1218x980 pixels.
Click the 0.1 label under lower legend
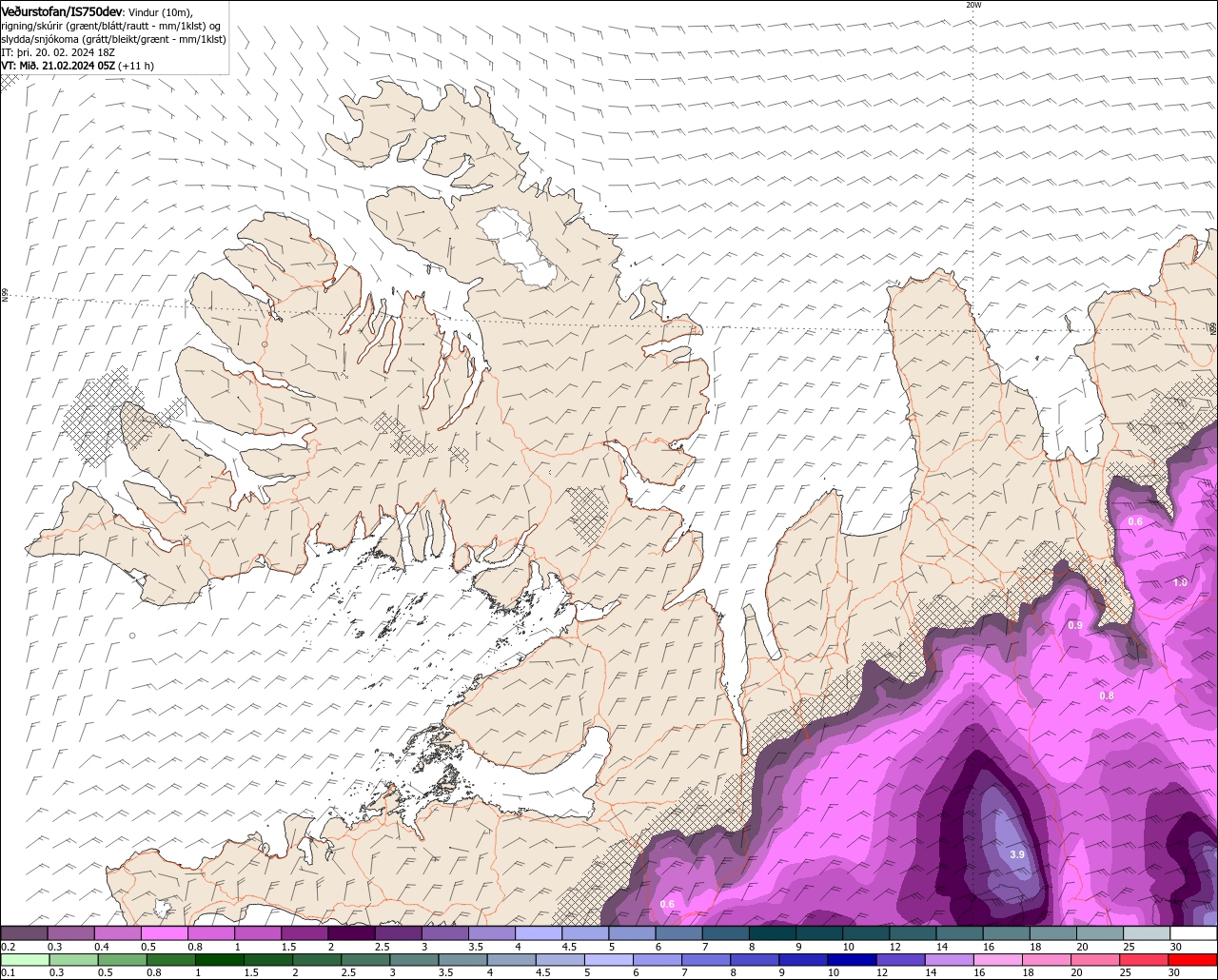[x=8, y=972]
